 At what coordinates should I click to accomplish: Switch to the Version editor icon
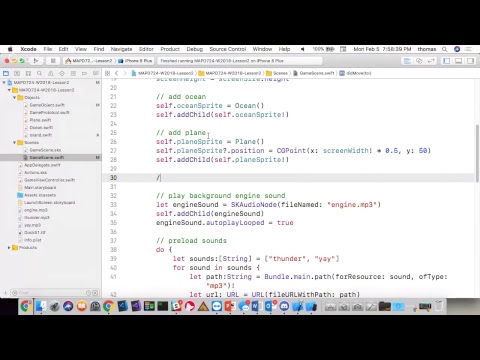(431, 61)
